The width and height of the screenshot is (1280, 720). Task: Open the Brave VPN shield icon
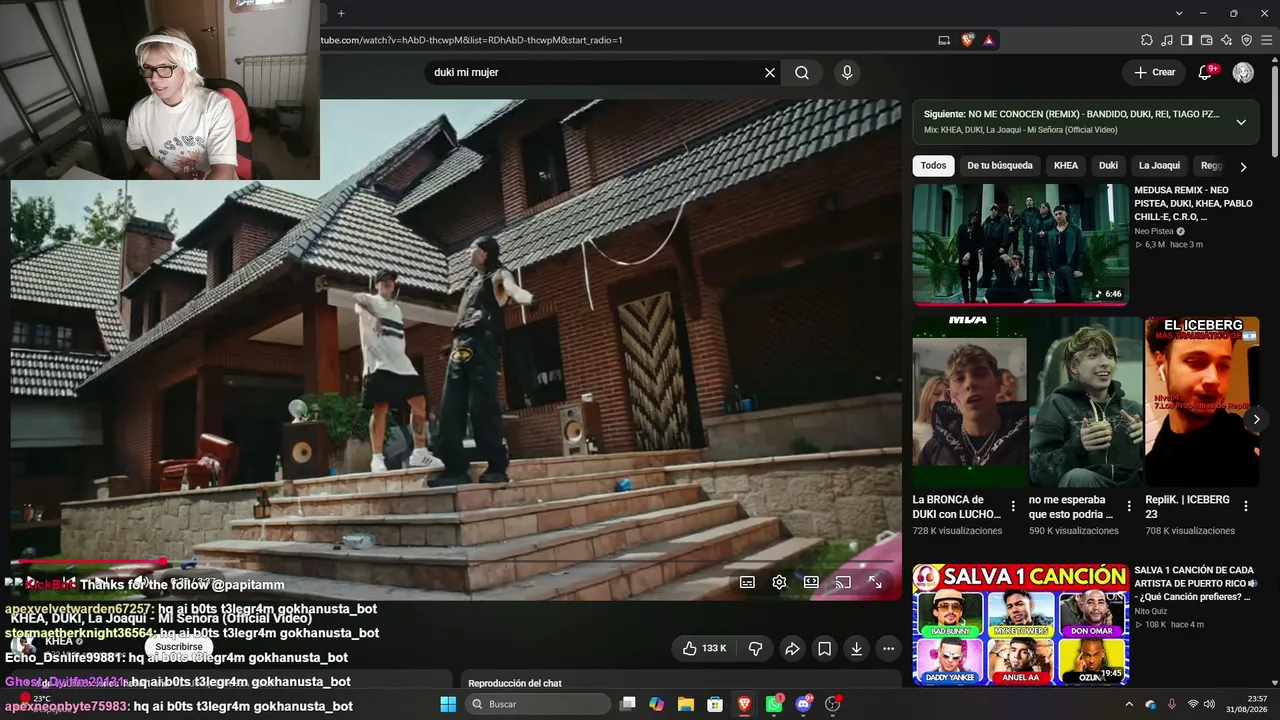[x=1246, y=40]
